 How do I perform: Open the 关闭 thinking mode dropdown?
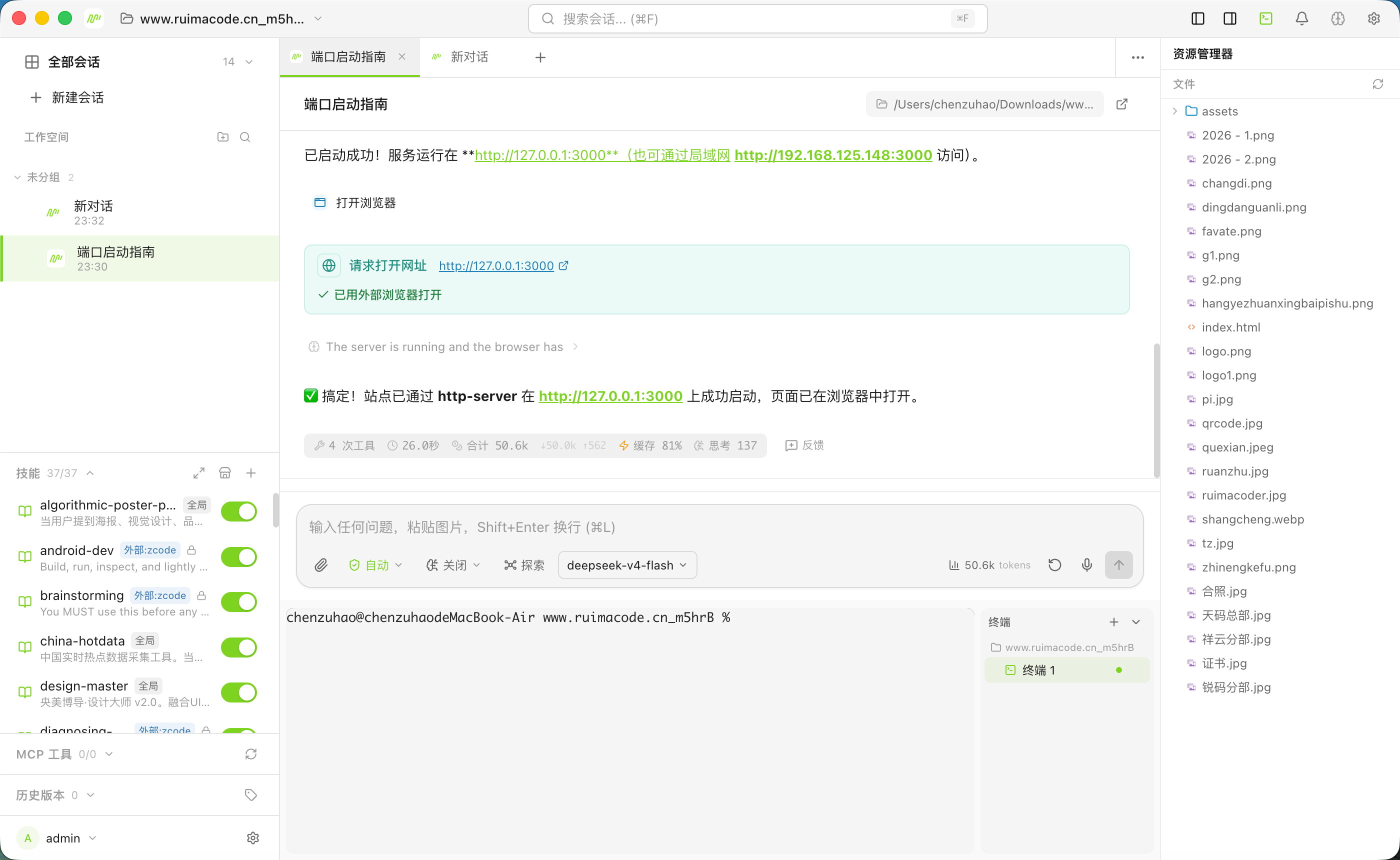453,565
